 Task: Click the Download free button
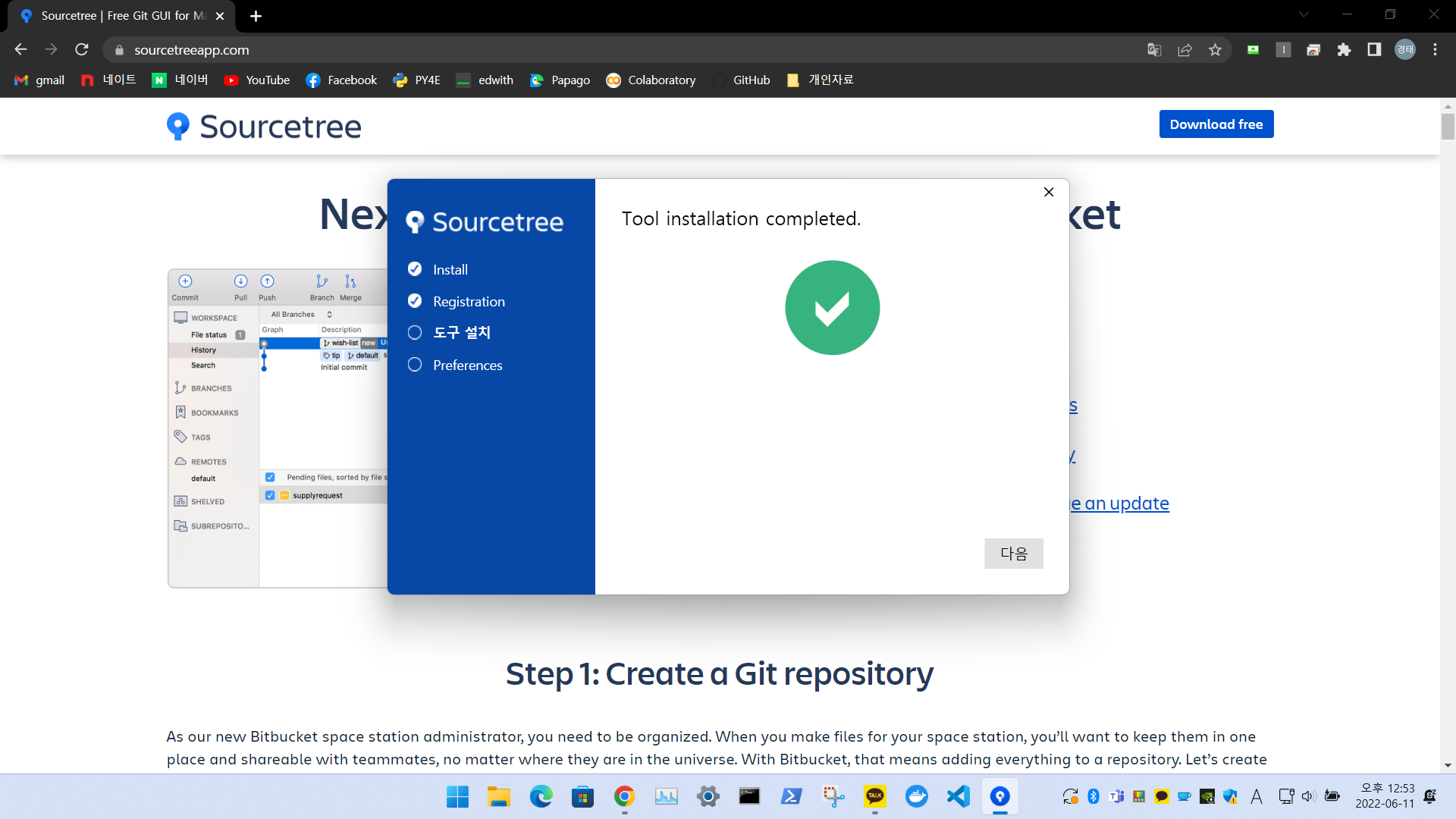click(x=1216, y=124)
